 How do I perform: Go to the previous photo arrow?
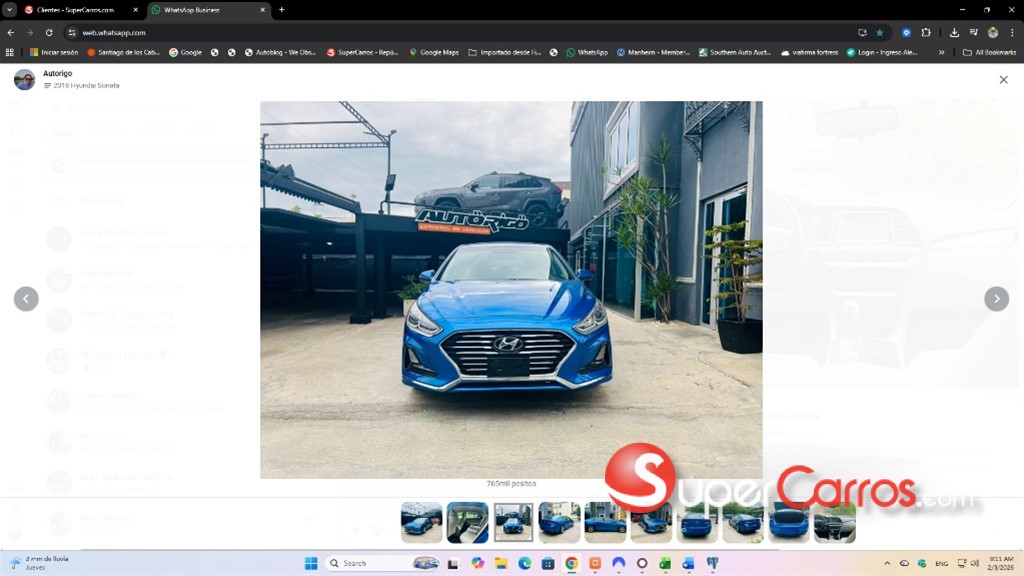point(26,299)
